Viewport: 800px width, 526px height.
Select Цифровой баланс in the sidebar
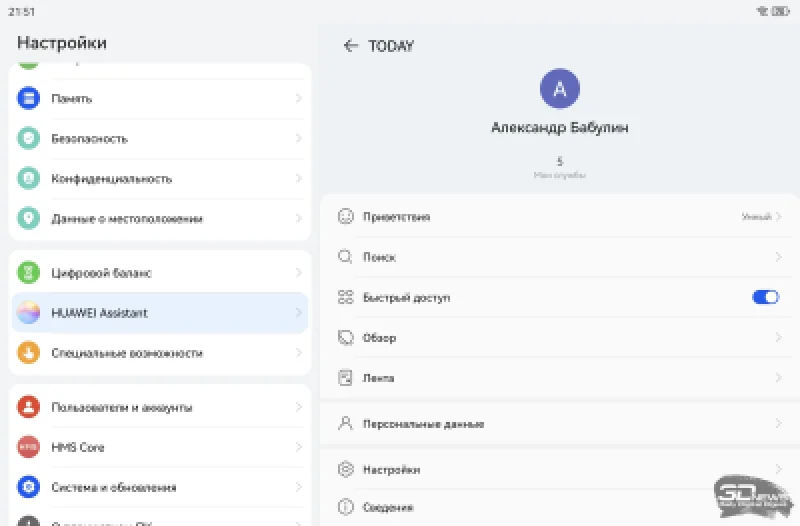coord(160,272)
